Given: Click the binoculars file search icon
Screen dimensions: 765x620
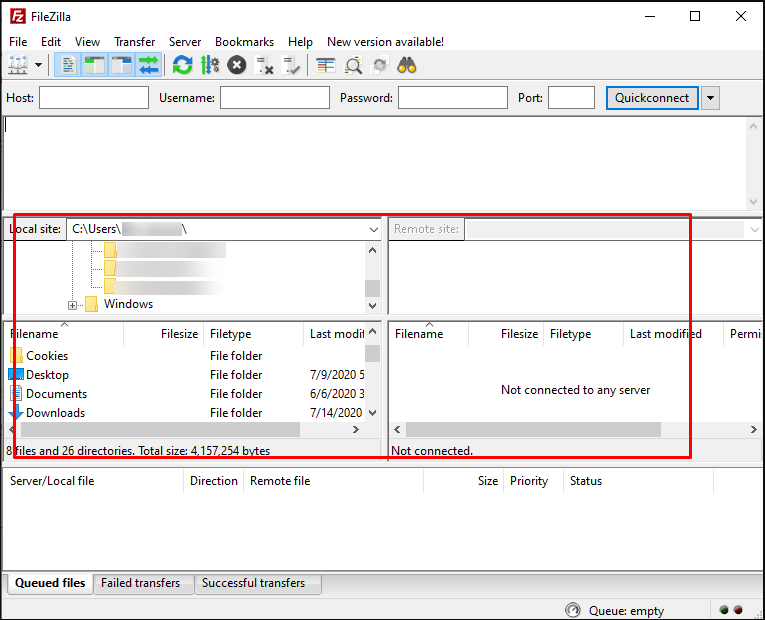Looking at the screenshot, I should 407,65.
